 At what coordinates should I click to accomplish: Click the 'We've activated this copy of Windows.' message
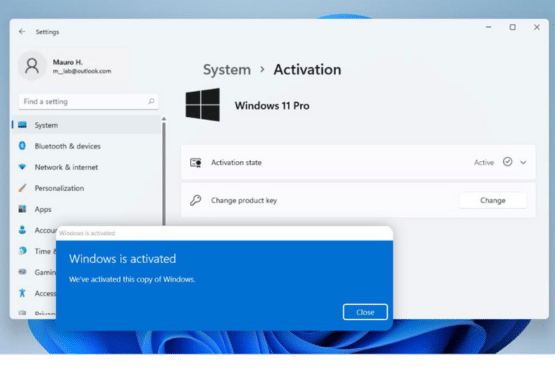[x=132, y=279]
